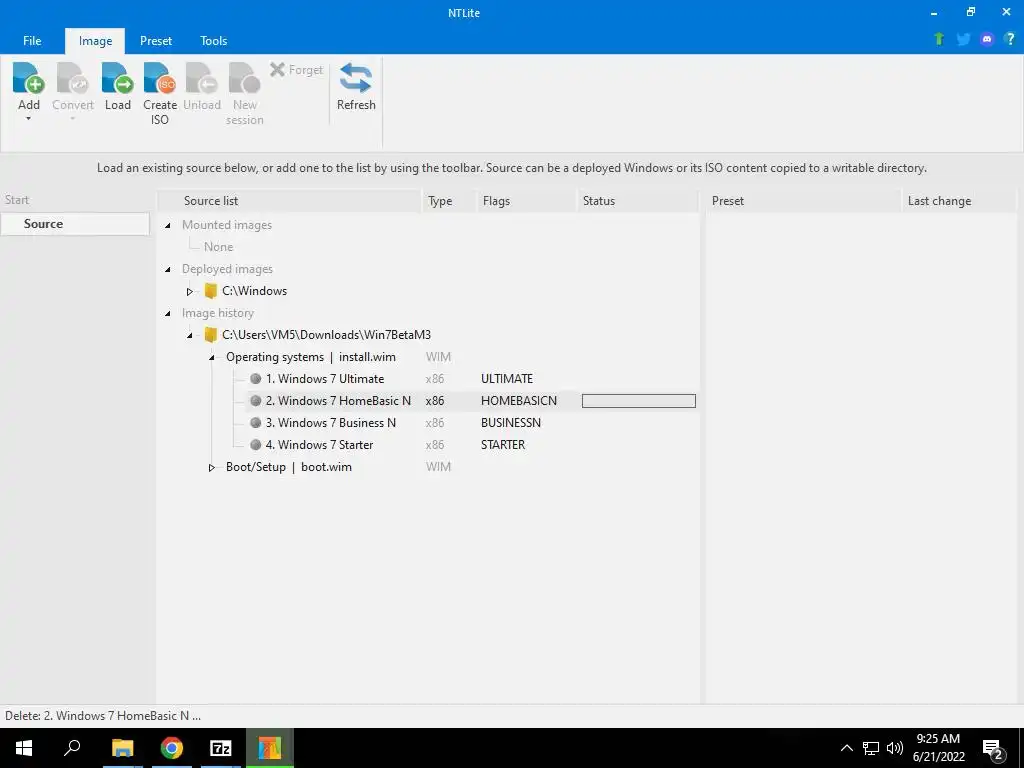Click the Add source icon
This screenshot has width=1024, height=768.
(29, 78)
